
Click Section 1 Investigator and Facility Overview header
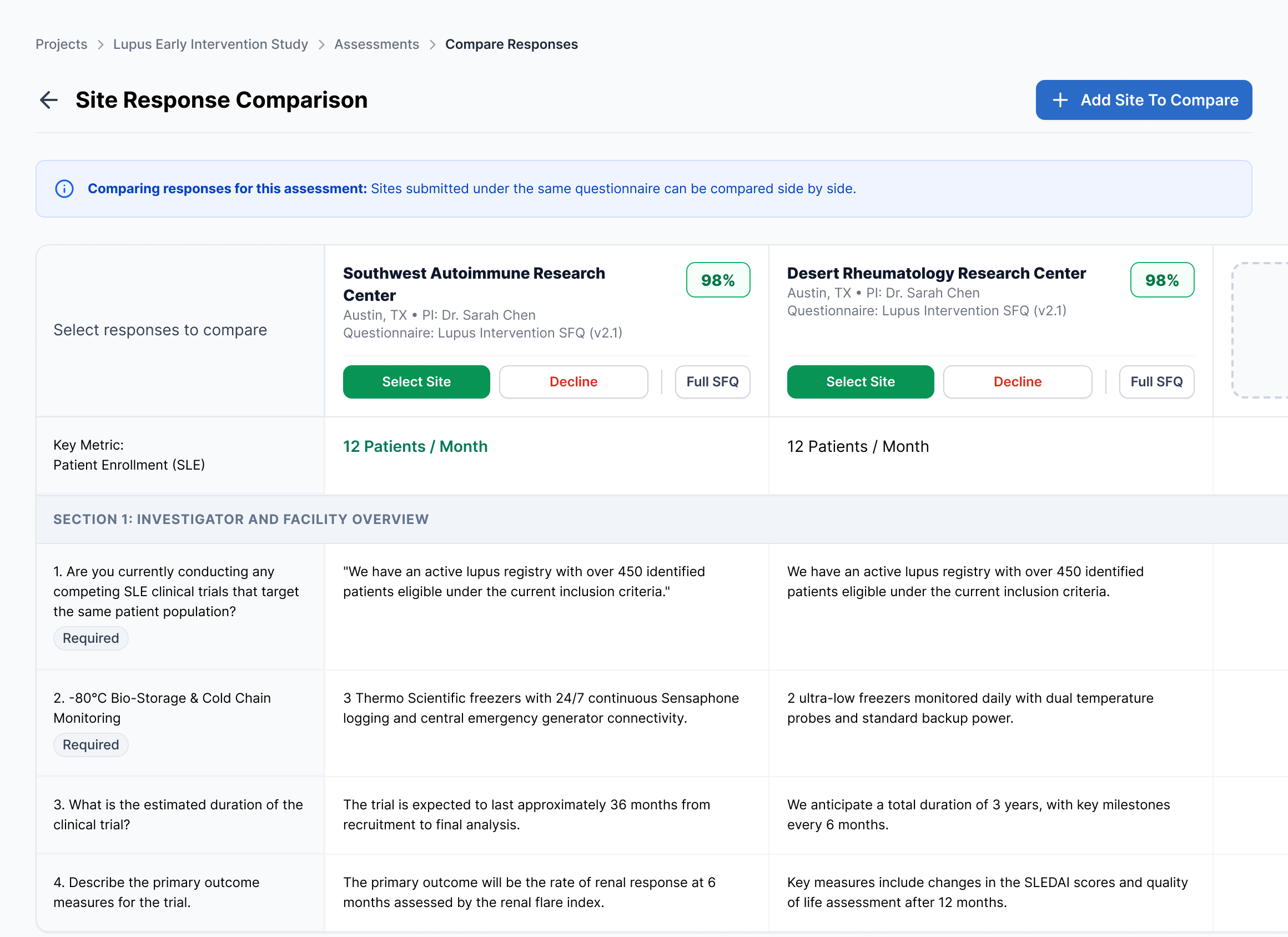pyautogui.click(x=241, y=519)
